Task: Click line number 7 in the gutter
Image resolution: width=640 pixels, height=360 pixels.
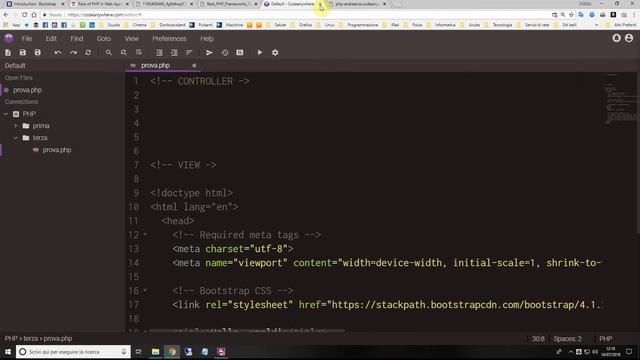Action: pyautogui.click(x=136, y=165)
